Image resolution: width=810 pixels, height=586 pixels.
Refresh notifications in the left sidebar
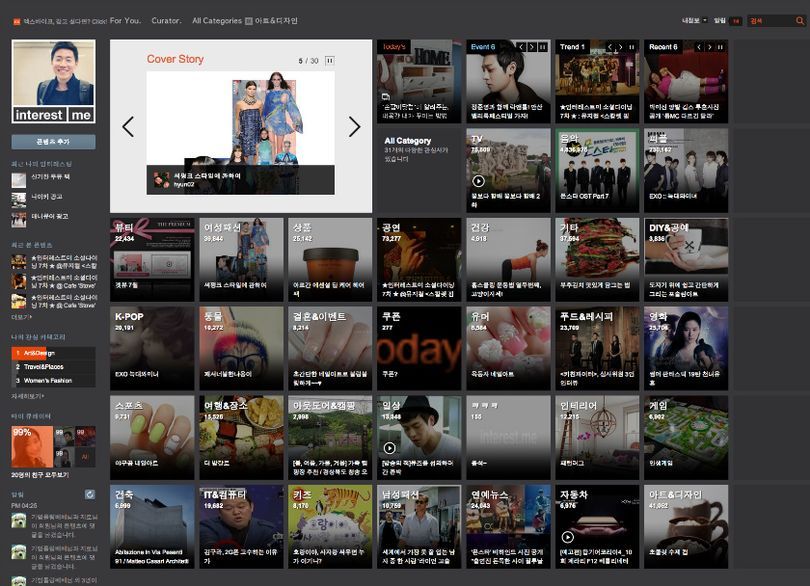[90, 495]
